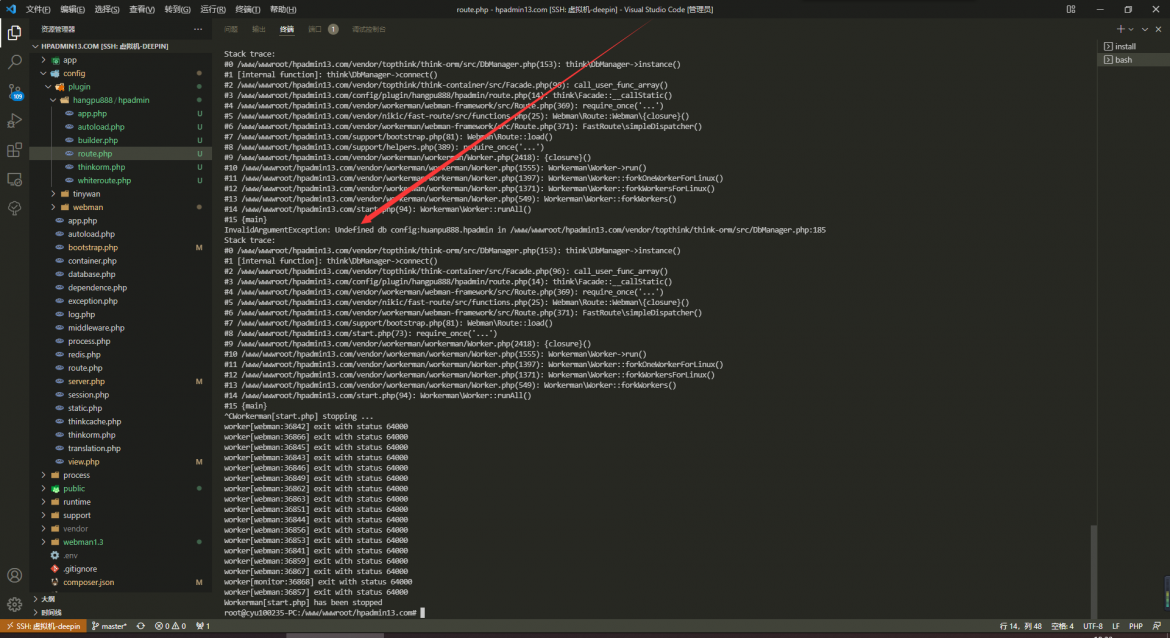The image size is (1170, 638).
Task: Open 帮助(H) menu
Action: 283,10
